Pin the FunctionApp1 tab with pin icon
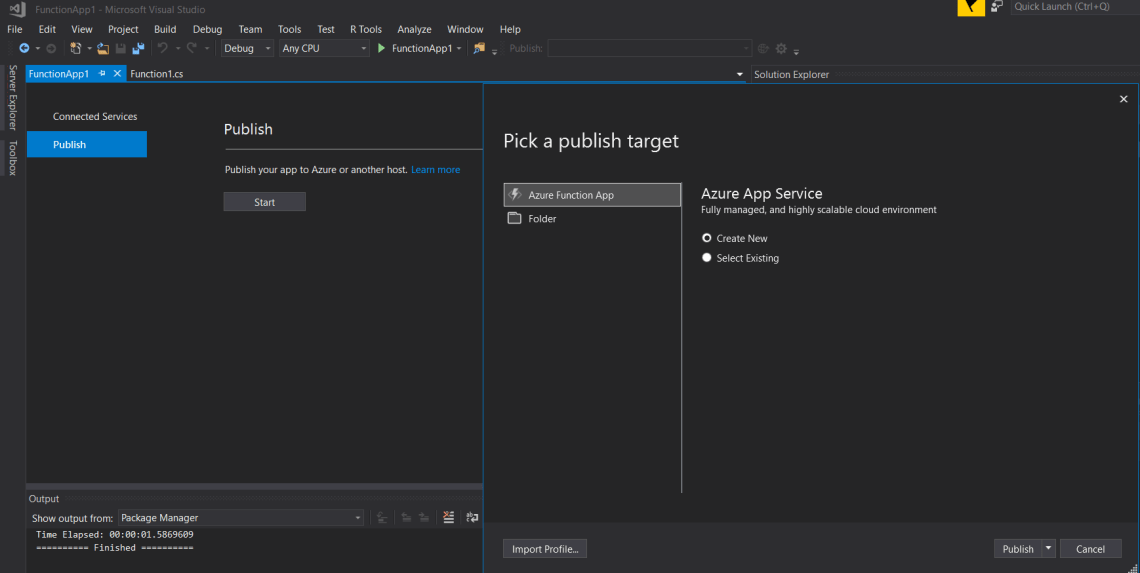The height and width of the screenshot is (573, 1140). (x=102, y=73)
